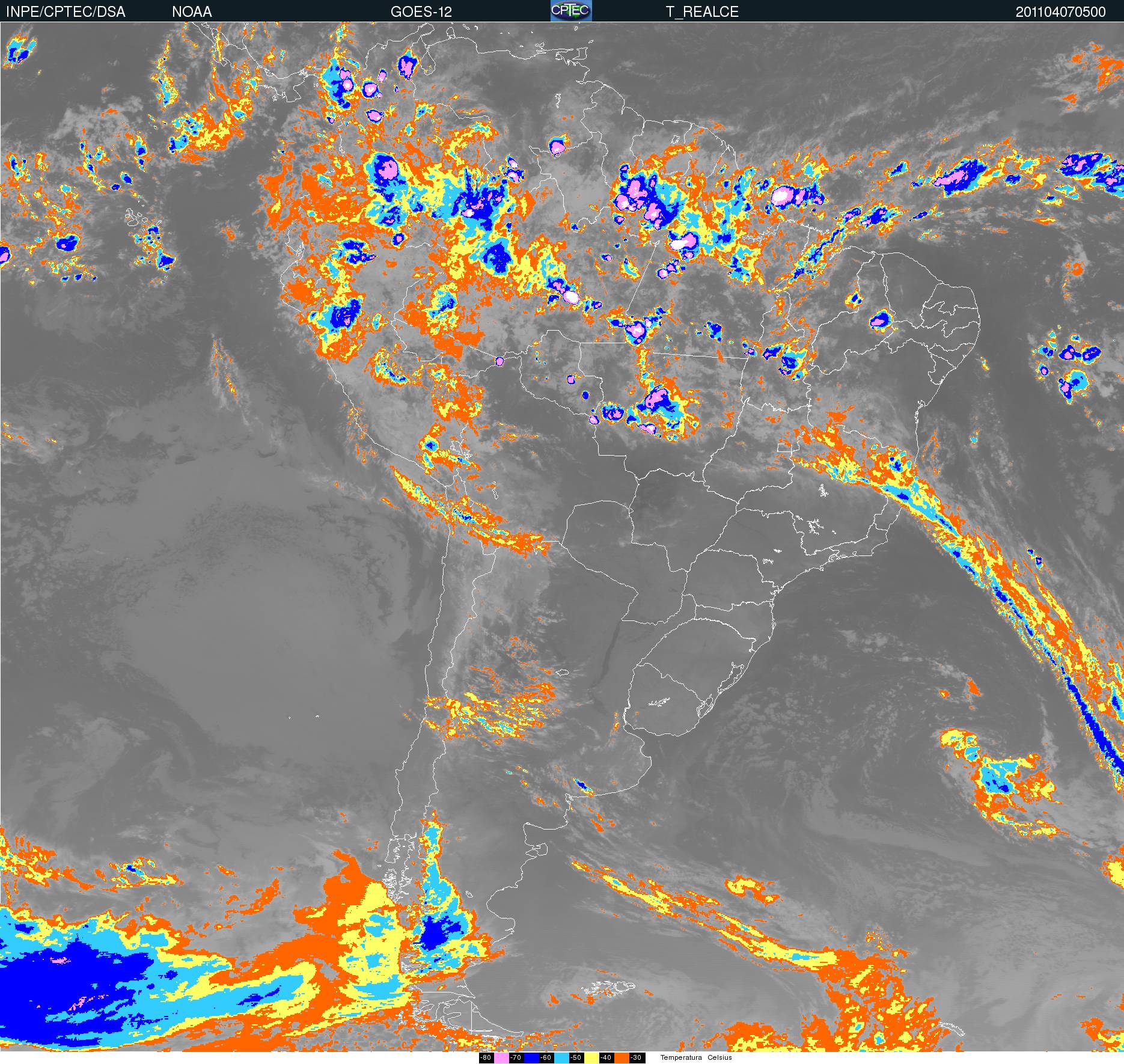Click the -70 legend value

pos(516,1057)
